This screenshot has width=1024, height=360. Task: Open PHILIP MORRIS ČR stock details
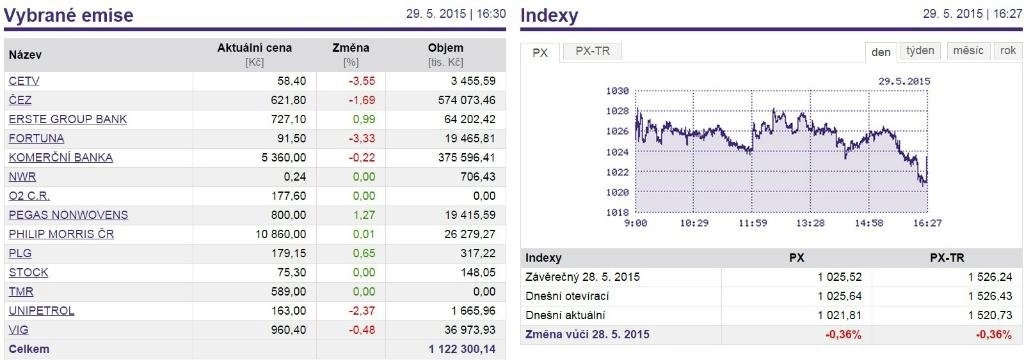click(61, 234)
